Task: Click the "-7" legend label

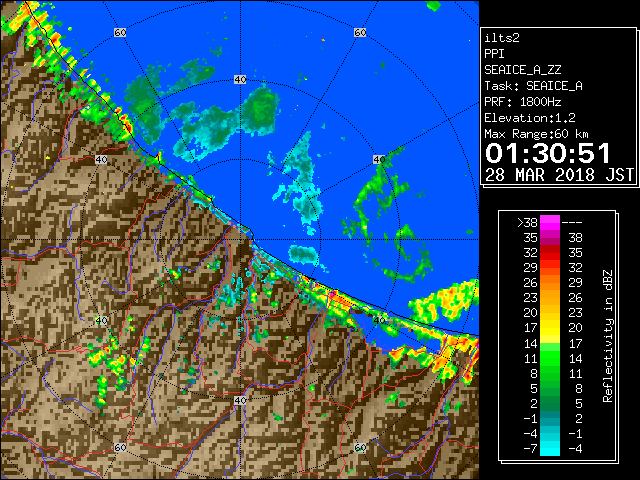Action: pyautogui.click(x=530, y=449)
